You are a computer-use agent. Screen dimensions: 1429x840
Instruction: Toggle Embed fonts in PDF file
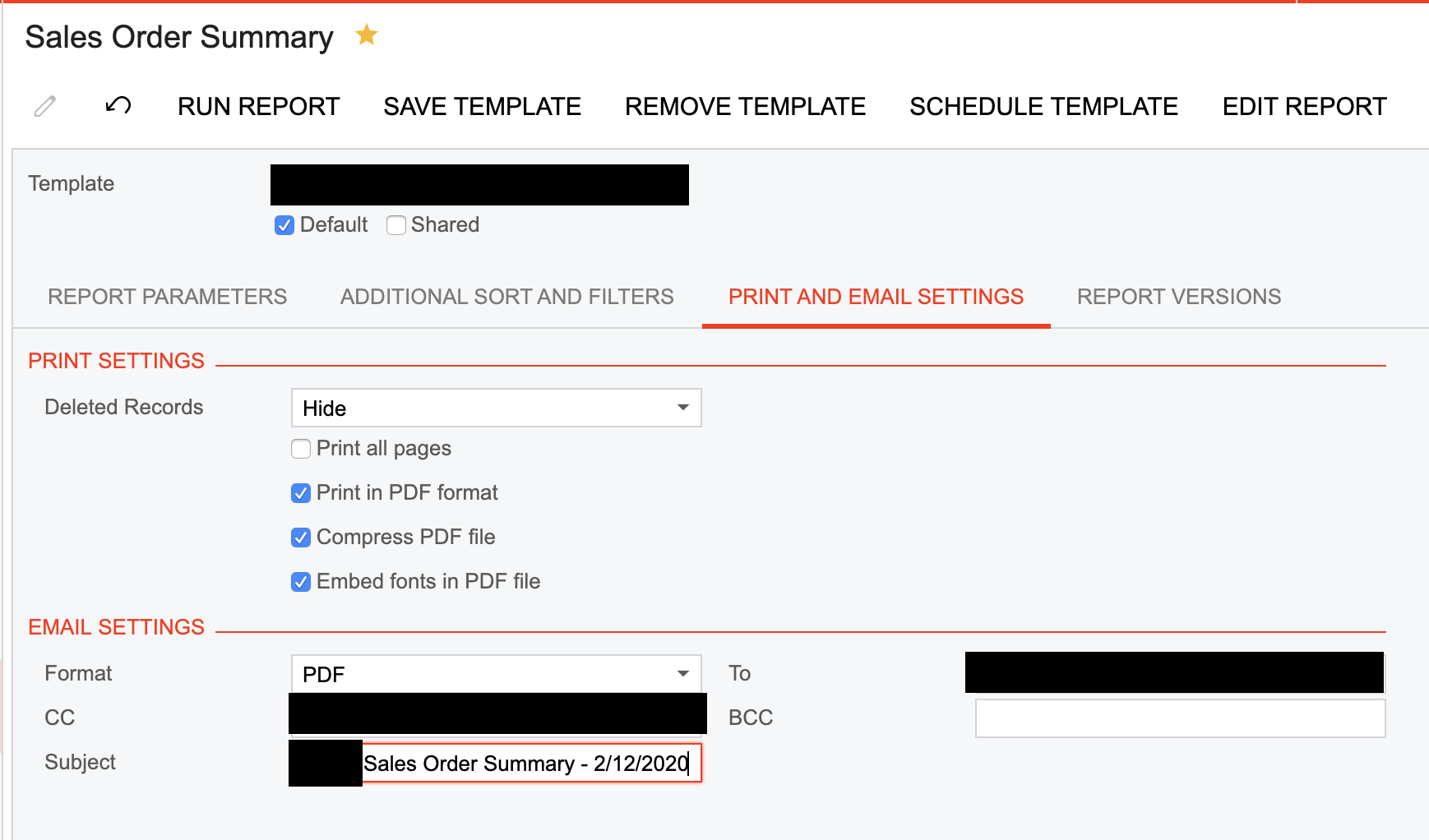click(301, 582)
